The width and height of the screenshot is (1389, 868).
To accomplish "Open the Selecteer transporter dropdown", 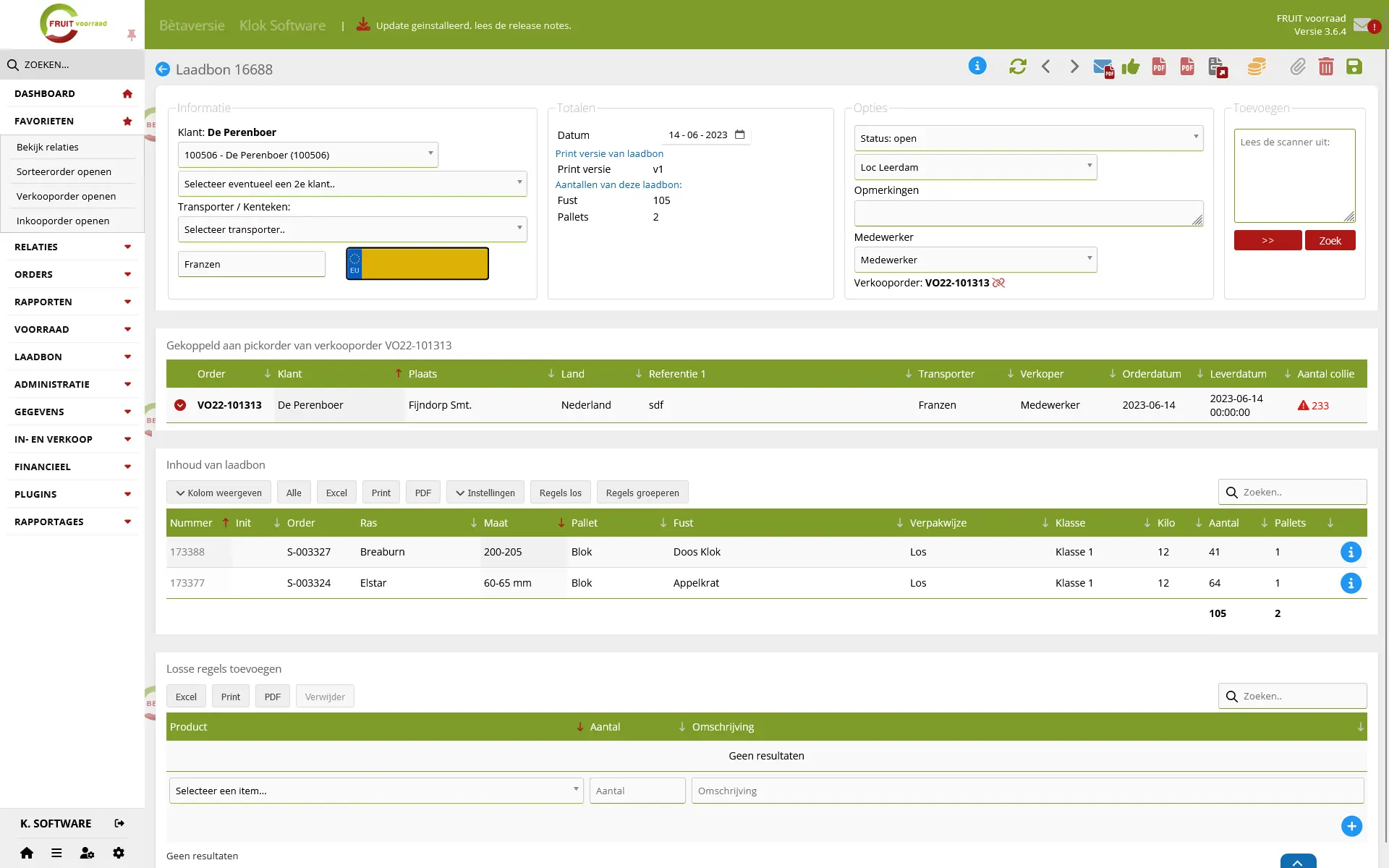I will click(x=352, y=229).
